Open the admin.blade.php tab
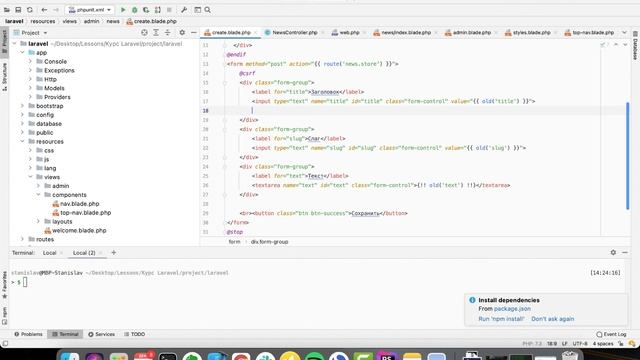The height and width of the screenshot is (360, 640). tap(471, 33)
